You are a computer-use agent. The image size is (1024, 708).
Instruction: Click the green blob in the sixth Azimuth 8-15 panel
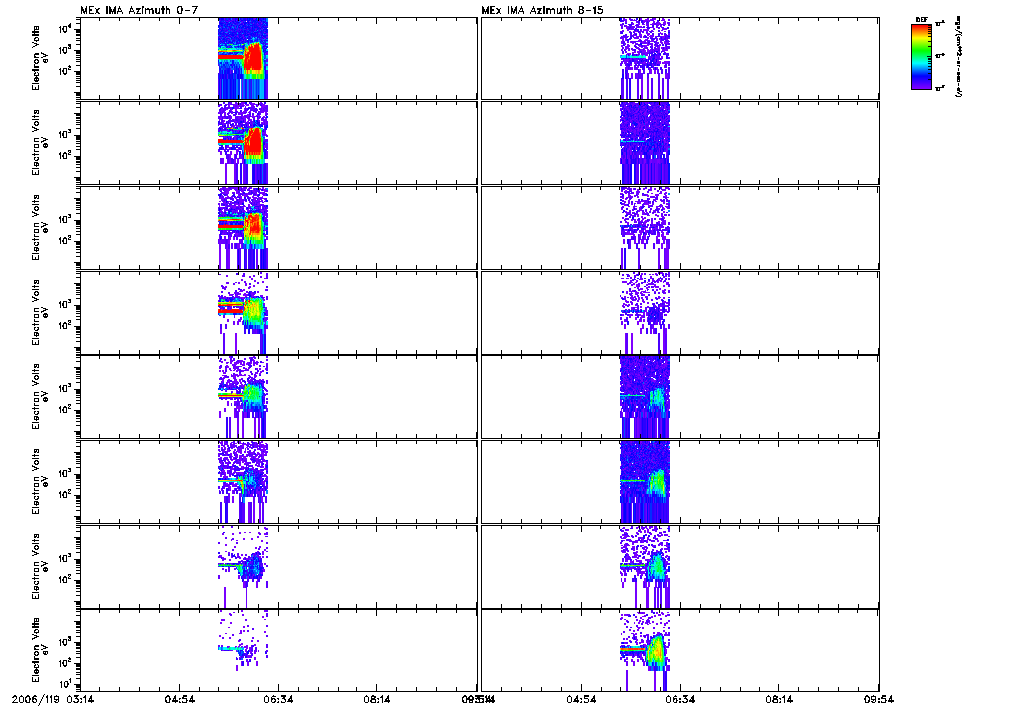(x=656, y=483)
